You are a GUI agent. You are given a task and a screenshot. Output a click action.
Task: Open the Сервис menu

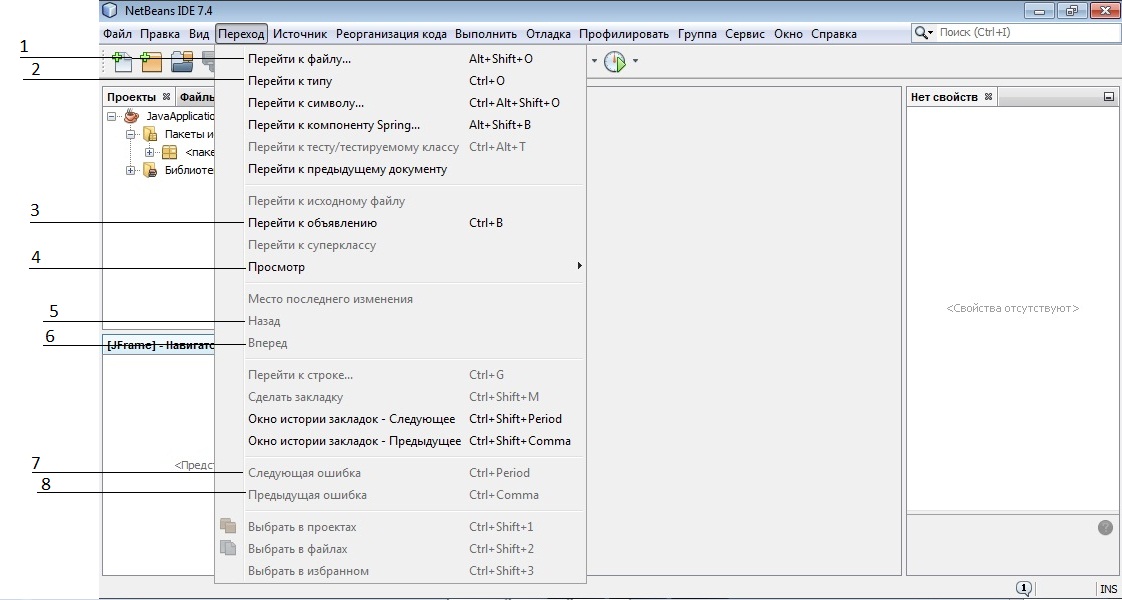[x=745, y=34]
